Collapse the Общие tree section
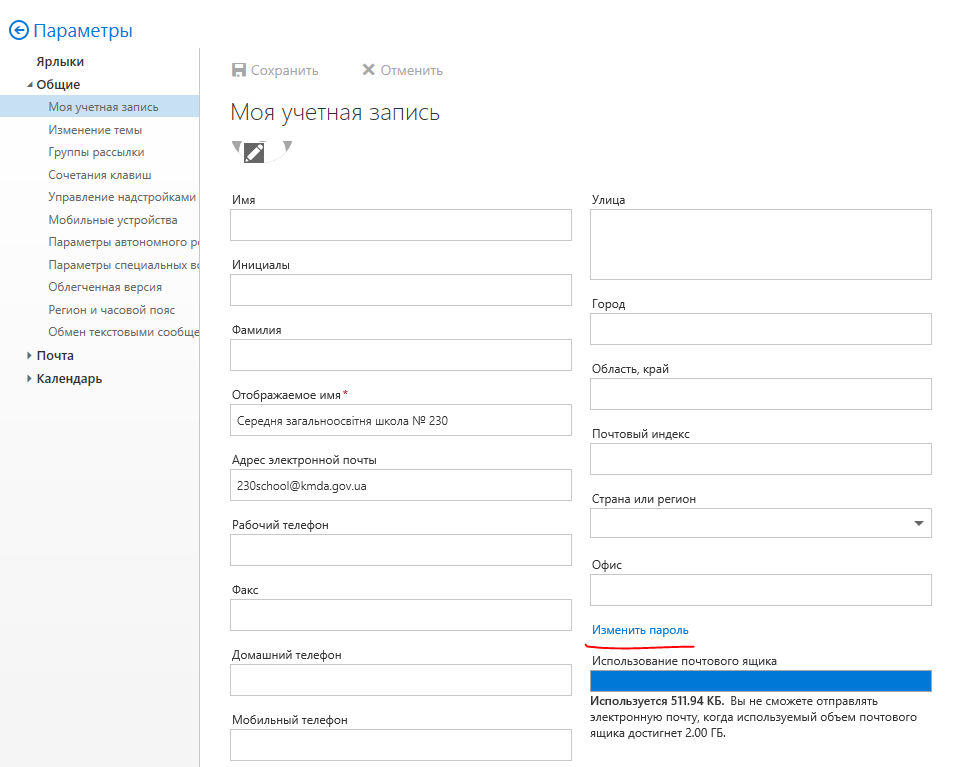 (29, 85)
